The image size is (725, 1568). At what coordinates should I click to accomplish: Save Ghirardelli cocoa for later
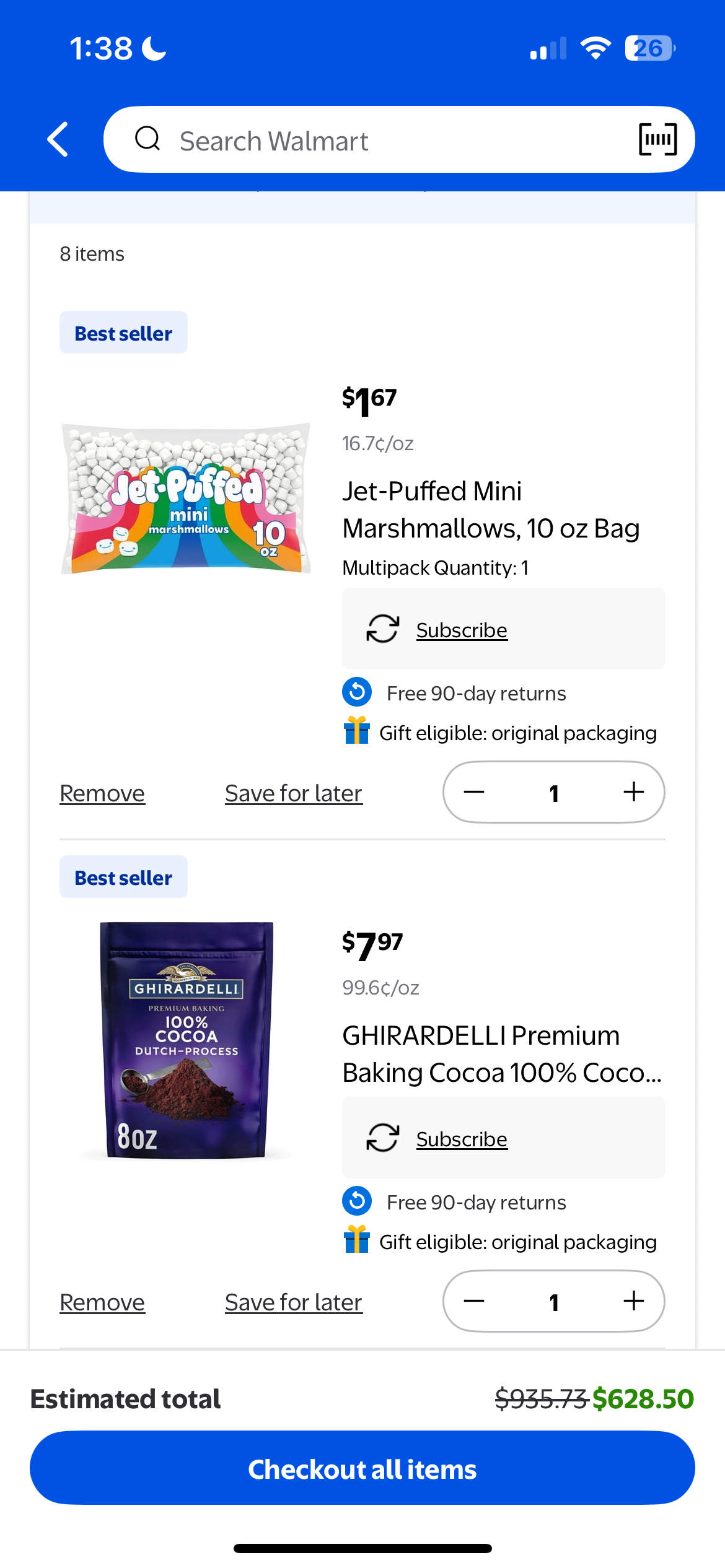coord(294,1302)
